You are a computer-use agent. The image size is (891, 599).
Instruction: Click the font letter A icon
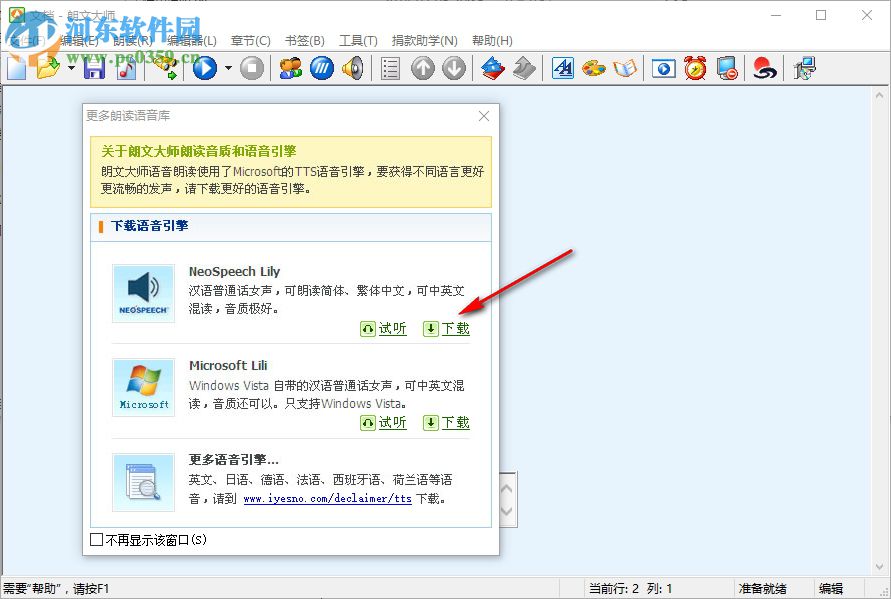pyautogui.click(x=563, y=68)
